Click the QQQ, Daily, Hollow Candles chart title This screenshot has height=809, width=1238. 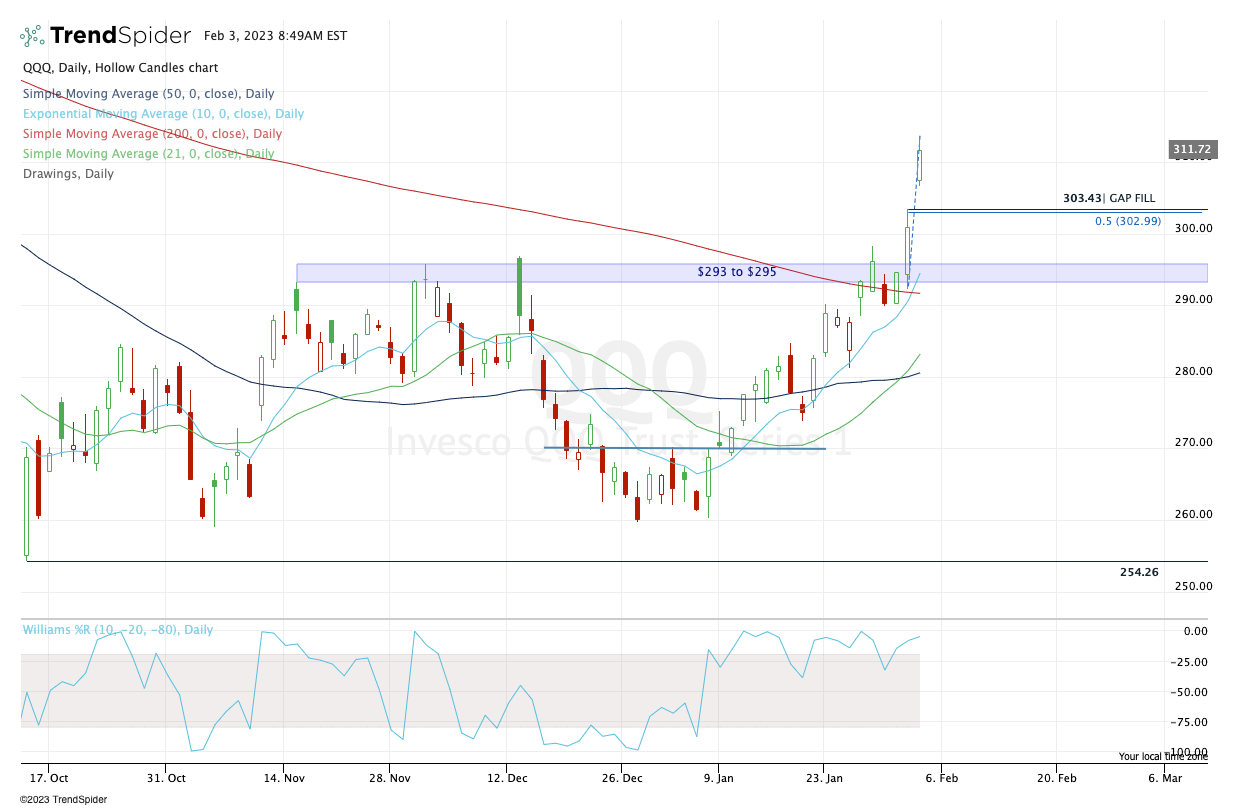120,68
